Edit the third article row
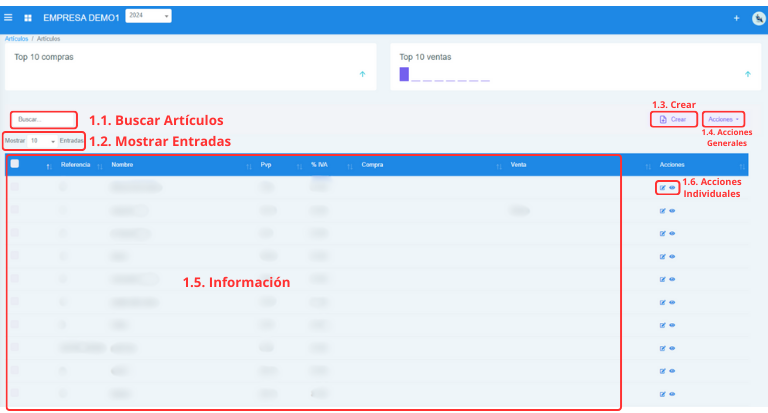 tap(663, 234)
